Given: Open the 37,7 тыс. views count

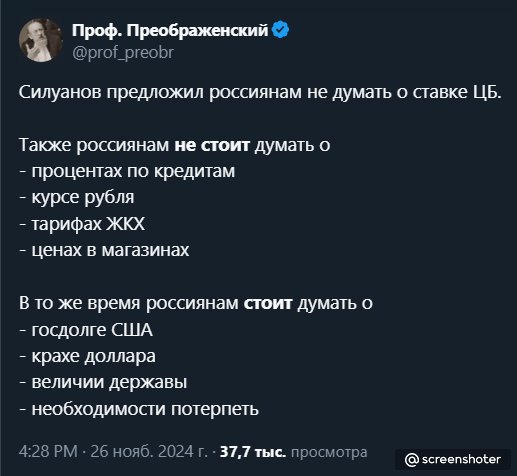Looking at the screenshot, I should click(x=253, y=452).
